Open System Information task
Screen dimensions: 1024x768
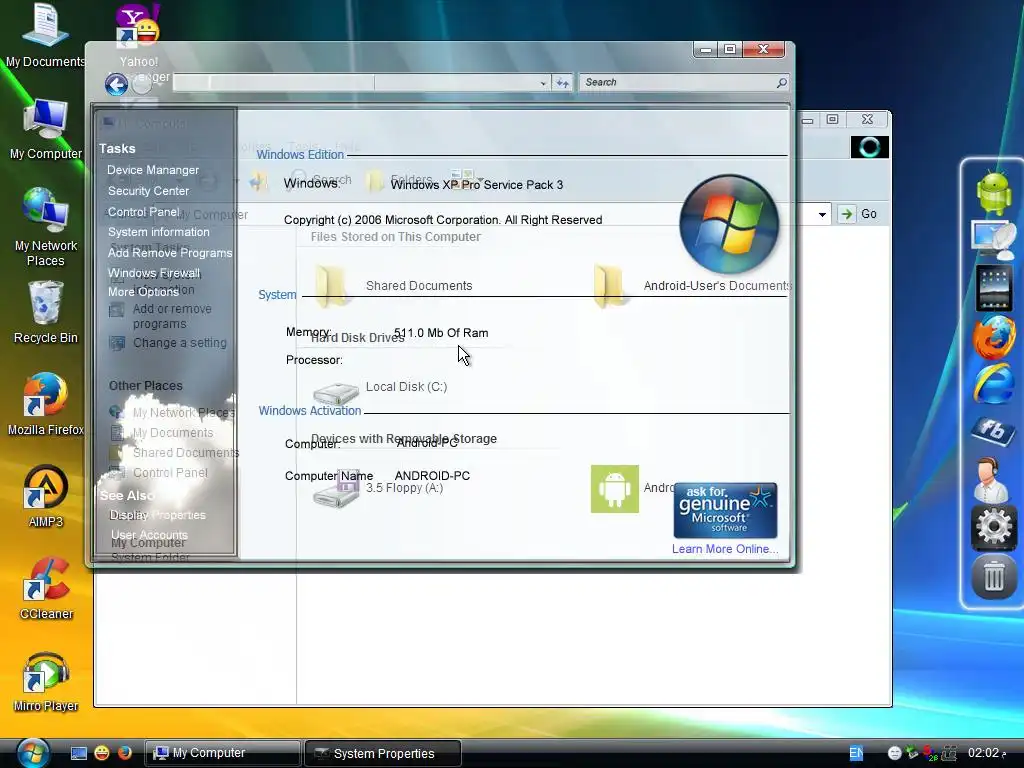(x=159, y=232)
